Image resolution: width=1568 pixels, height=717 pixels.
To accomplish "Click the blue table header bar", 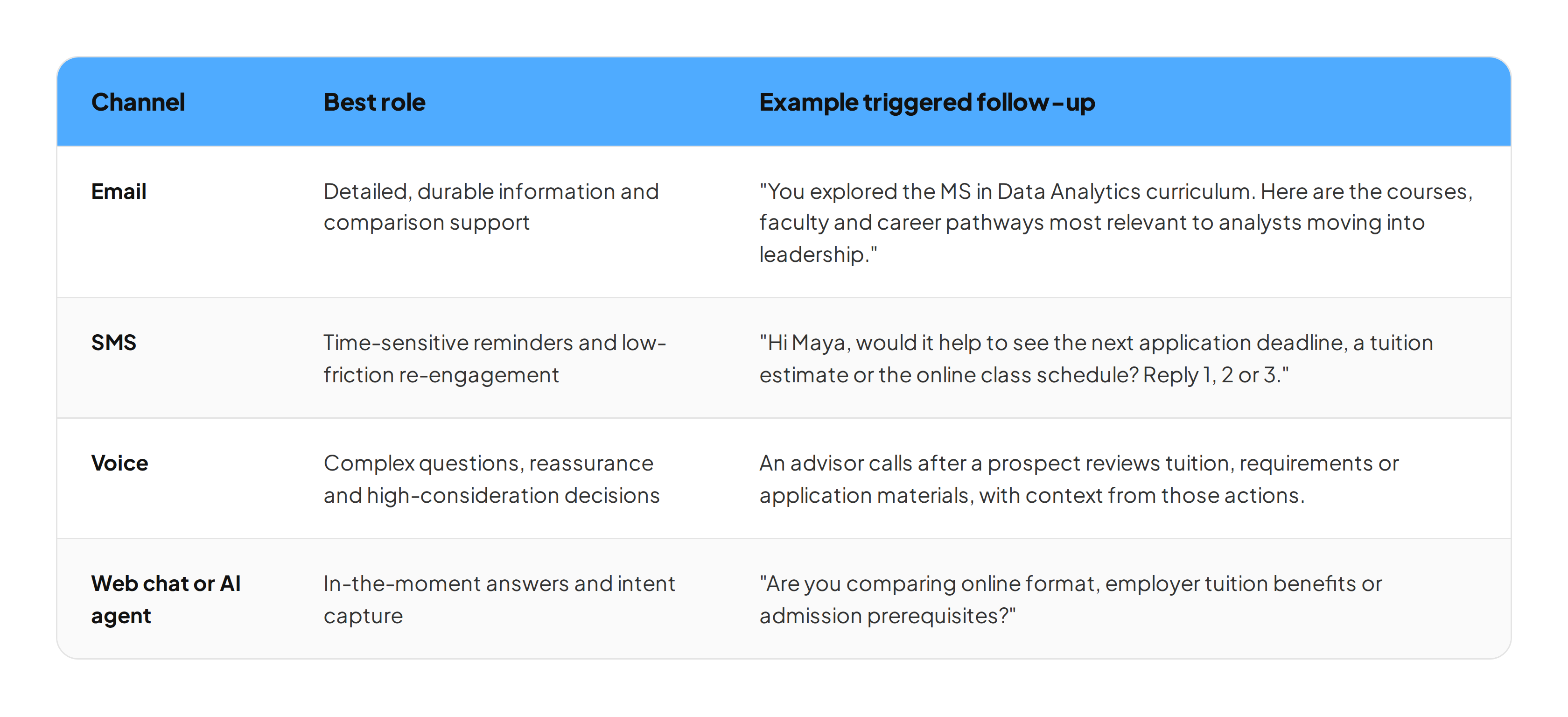I will click(784, 102).
